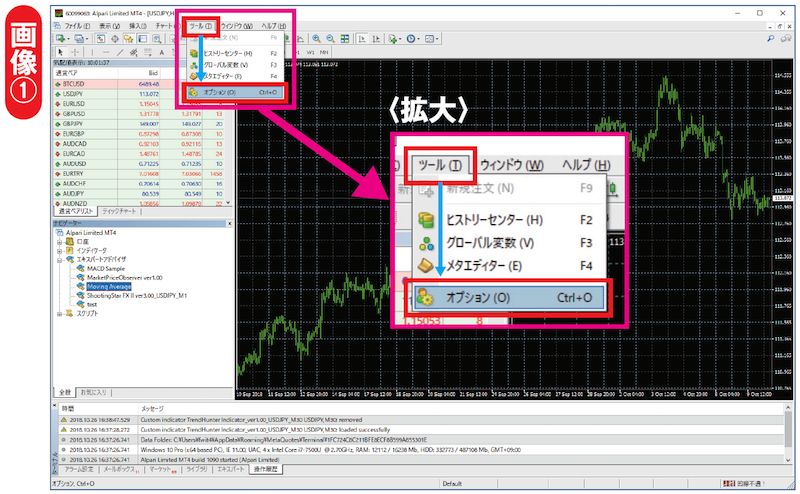800x494 pixels.
Task: Close the Navigator panel
Action: (229, 224)
